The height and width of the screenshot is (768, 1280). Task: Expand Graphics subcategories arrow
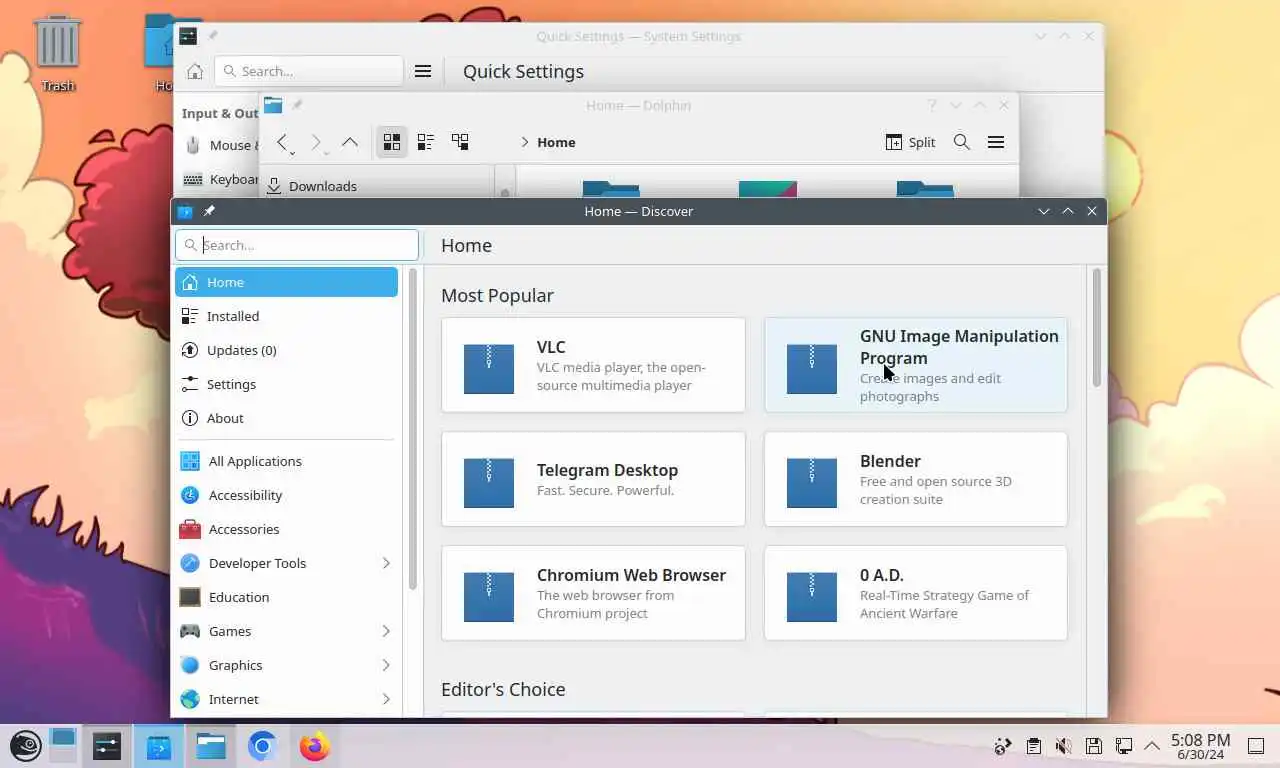(x=386, y=665)
